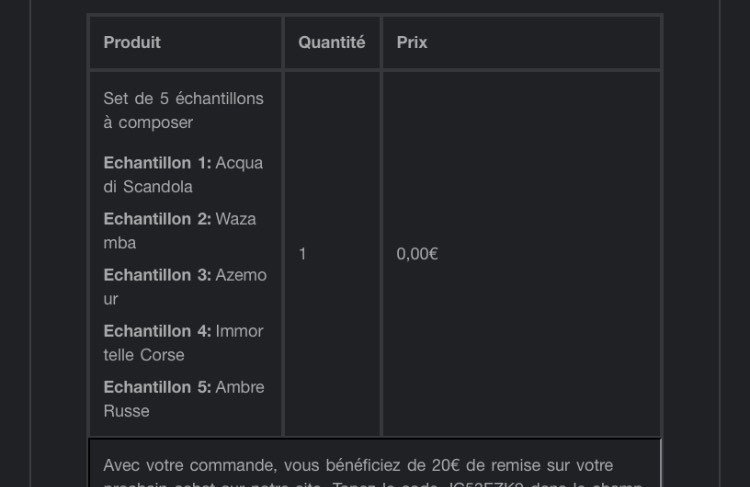The width and height of the screenshot is (750, 487).
Task: Click the price value "0,00€"
Action: [417, 254]
